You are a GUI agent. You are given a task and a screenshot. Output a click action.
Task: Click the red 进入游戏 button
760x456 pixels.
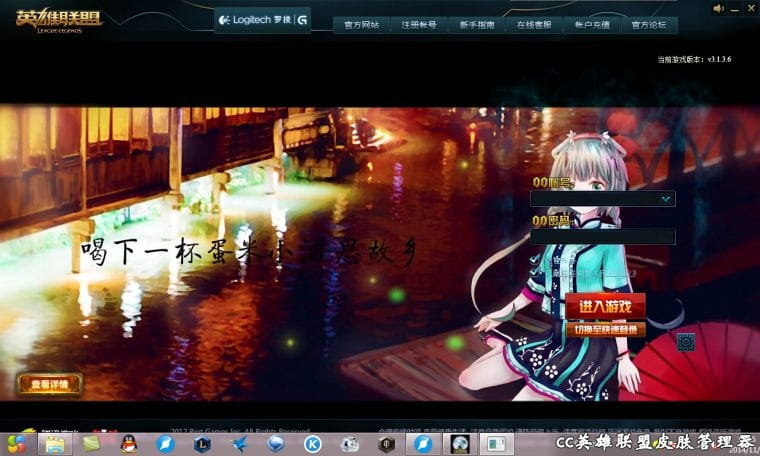605,306
